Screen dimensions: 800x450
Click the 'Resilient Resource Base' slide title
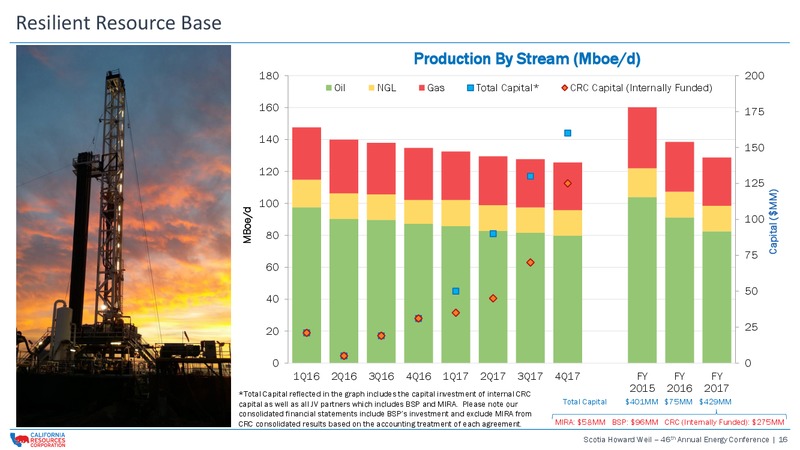tap(119, 23)
